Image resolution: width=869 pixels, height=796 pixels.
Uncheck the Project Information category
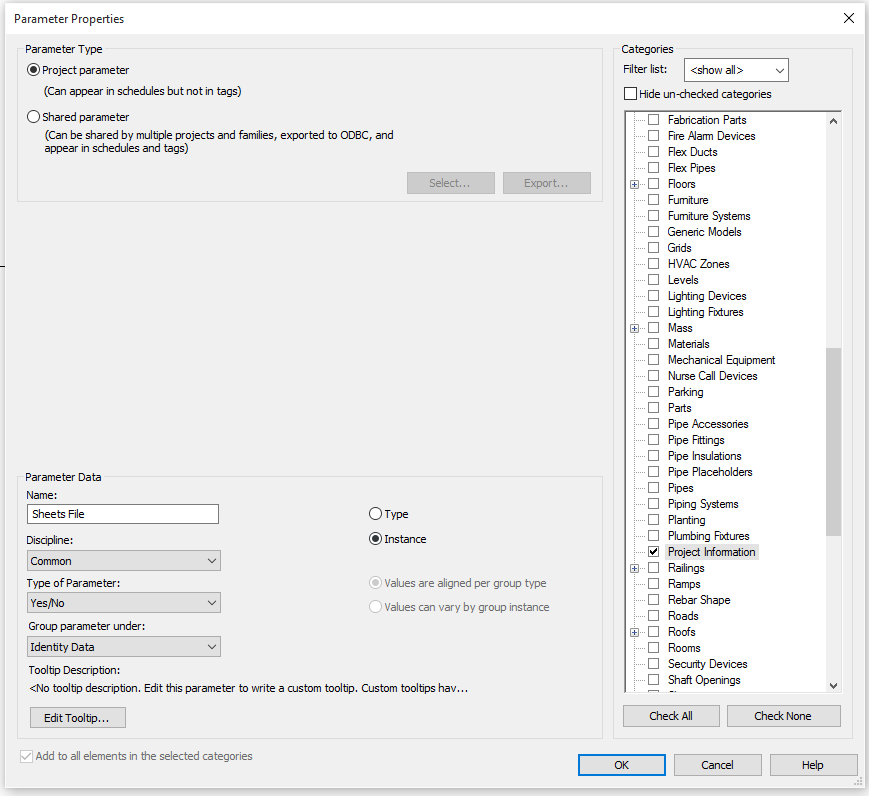click(x=654, y=551)
